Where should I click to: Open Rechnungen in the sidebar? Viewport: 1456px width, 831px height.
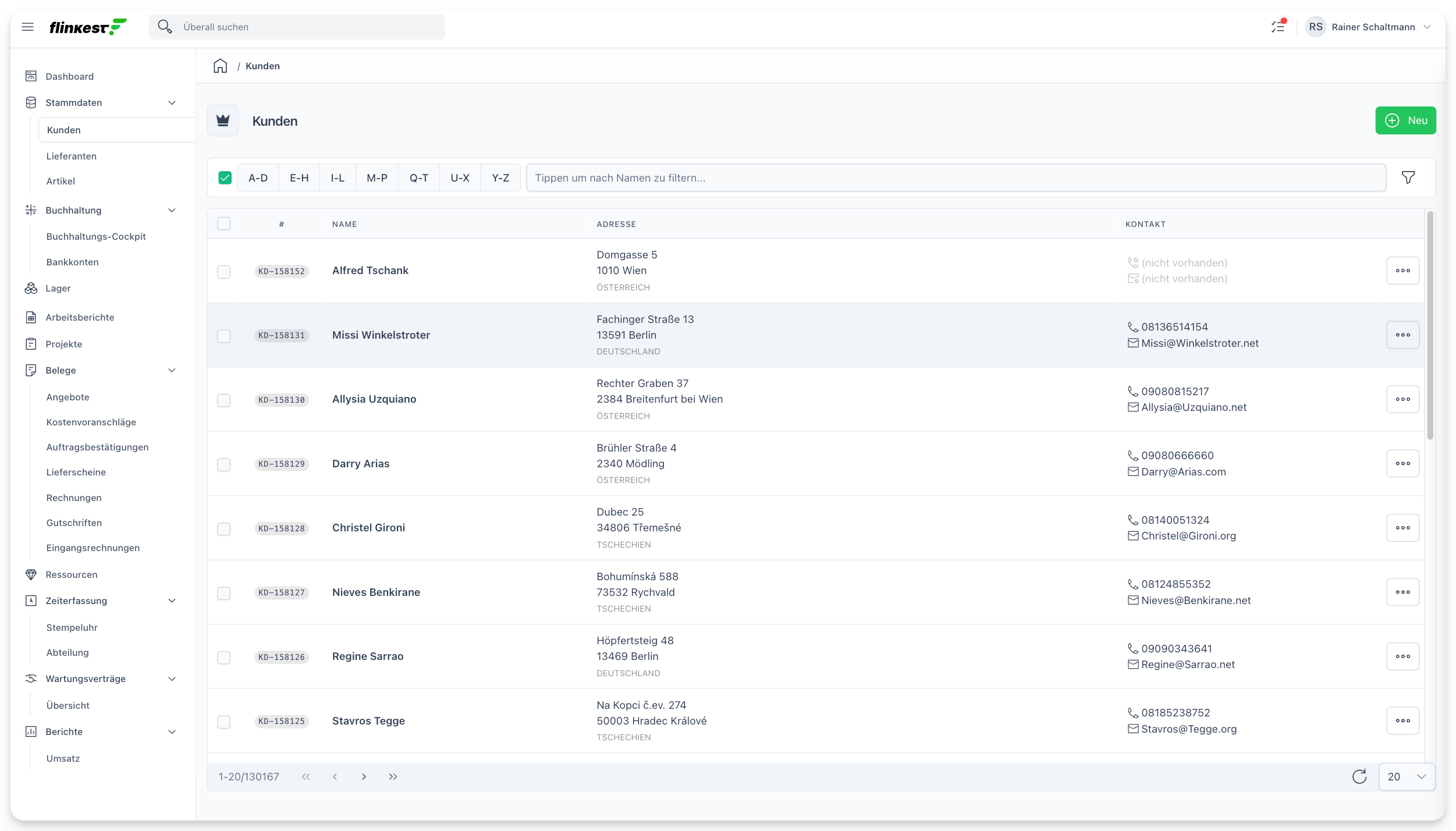point(74,498)
